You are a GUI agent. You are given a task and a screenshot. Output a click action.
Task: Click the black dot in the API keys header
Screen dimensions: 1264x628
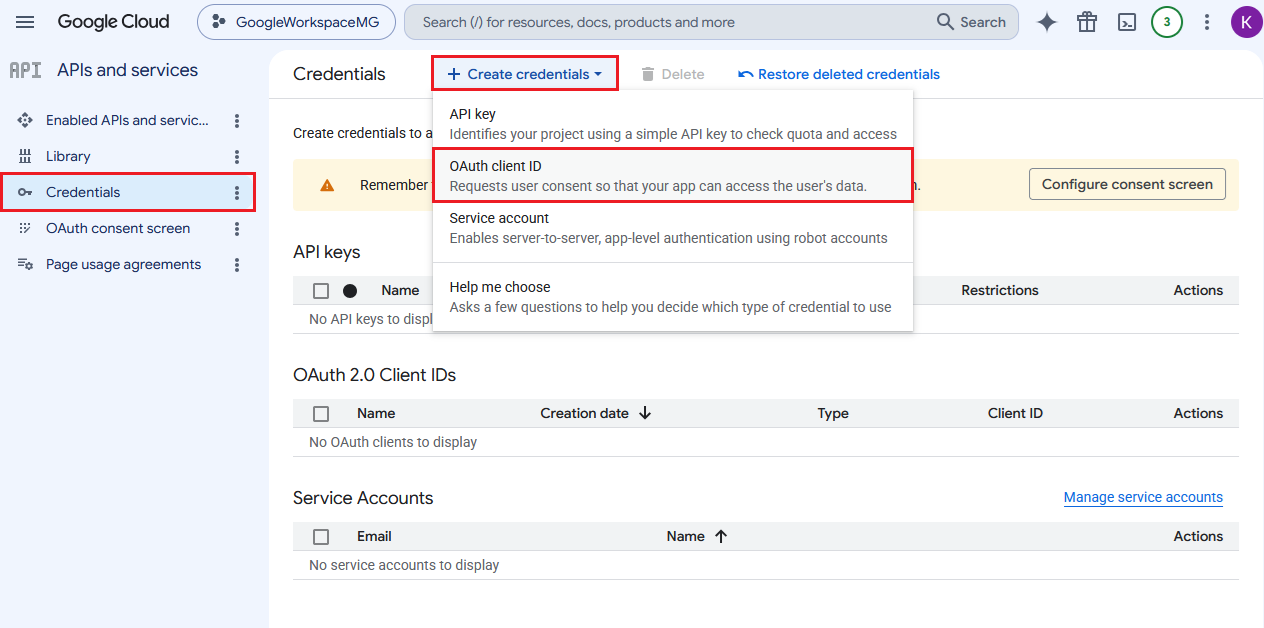point(350,291)
